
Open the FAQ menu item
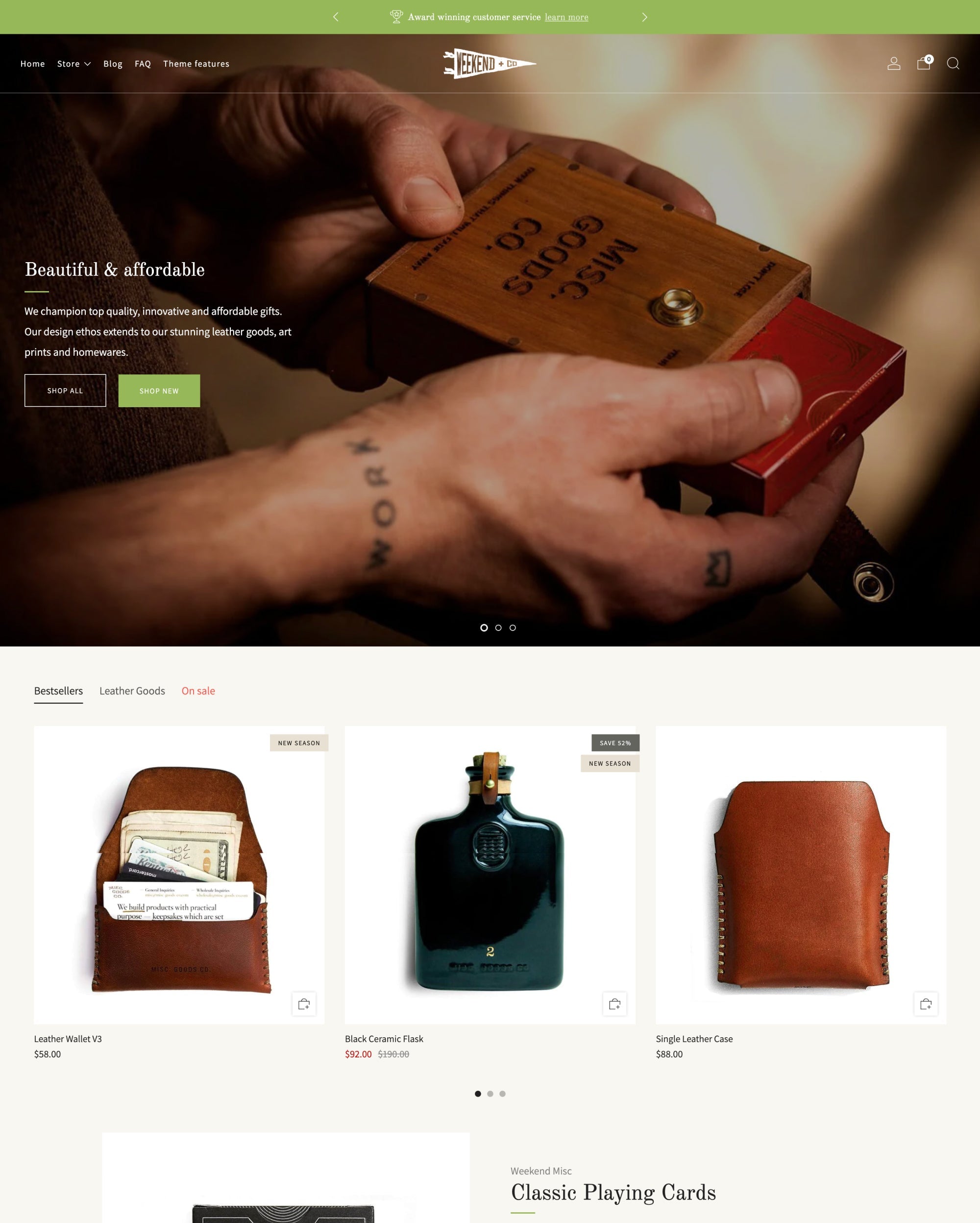coord(144,63)
